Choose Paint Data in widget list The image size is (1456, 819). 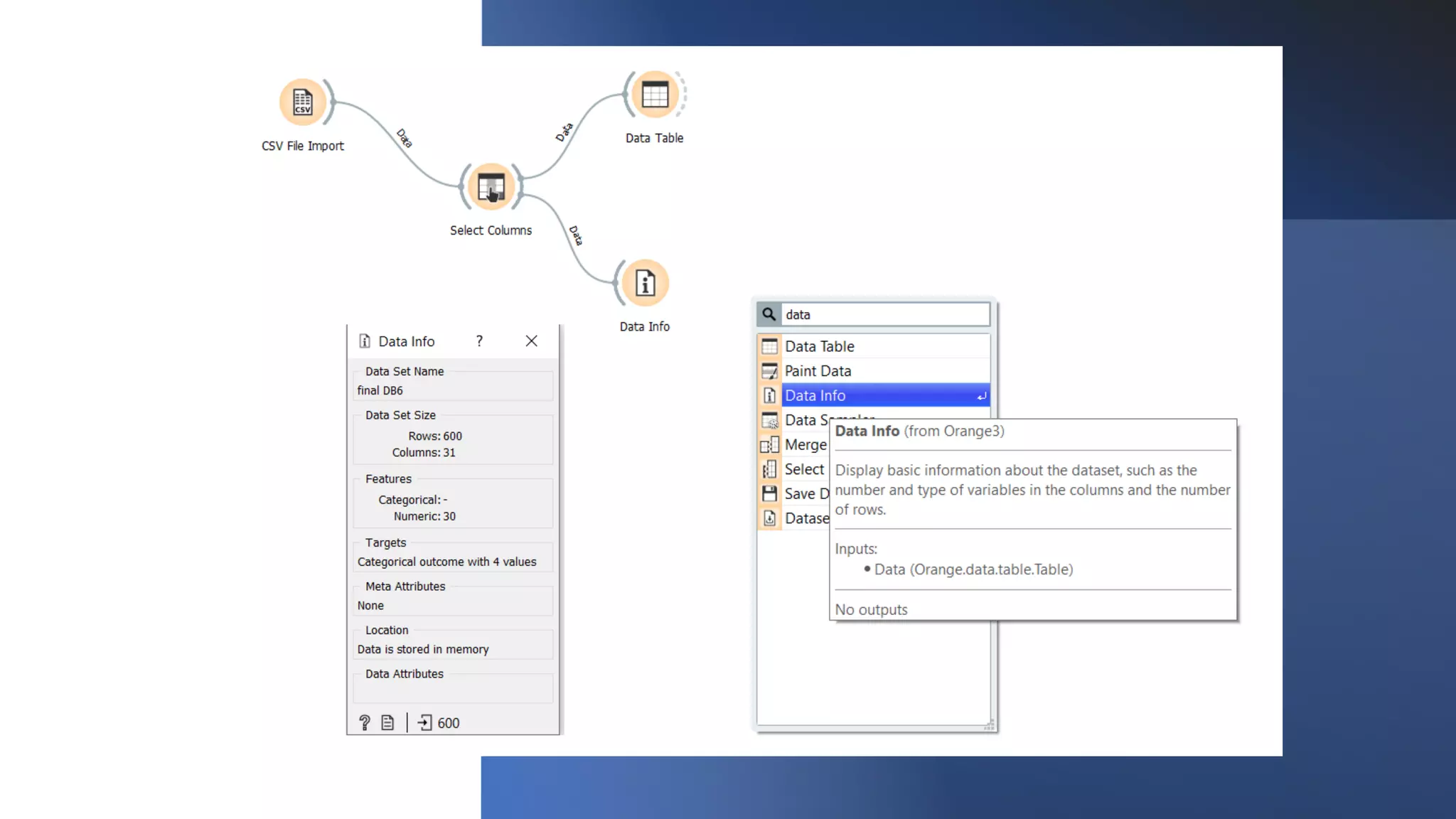[818, 371]
